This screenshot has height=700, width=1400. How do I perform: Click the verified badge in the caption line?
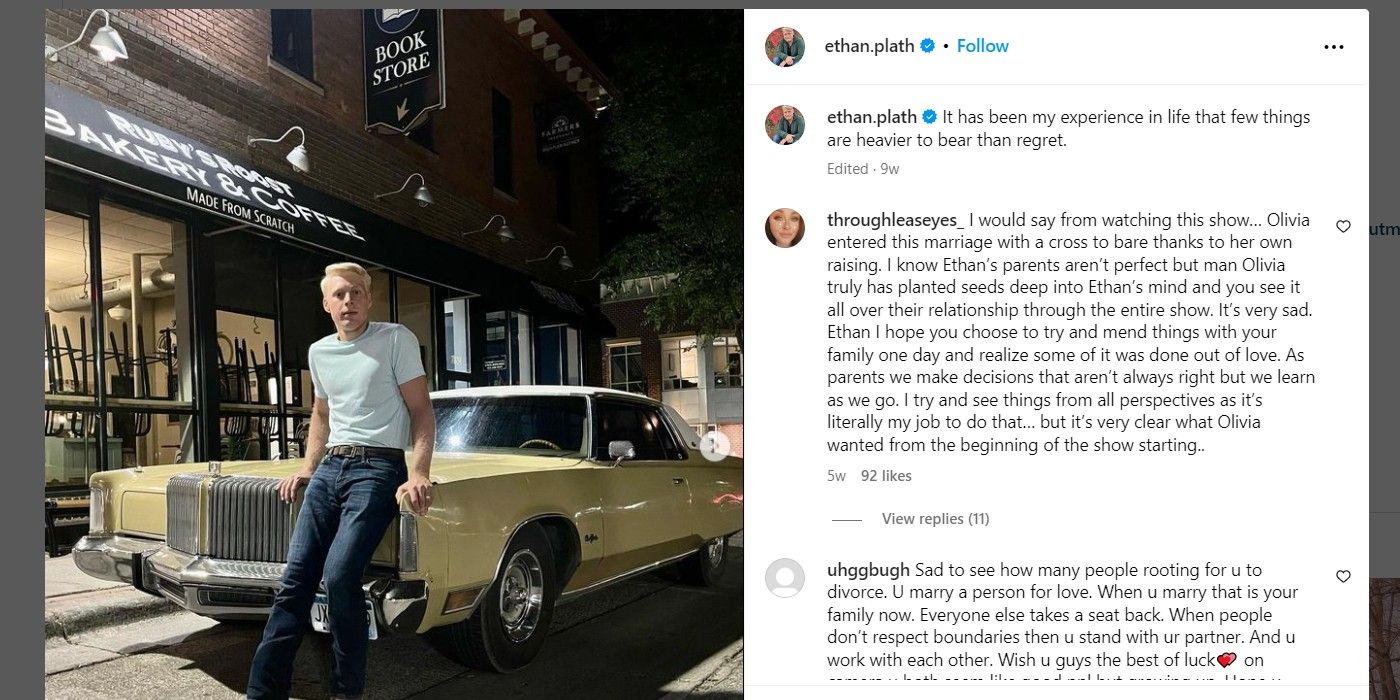[929, 117]
